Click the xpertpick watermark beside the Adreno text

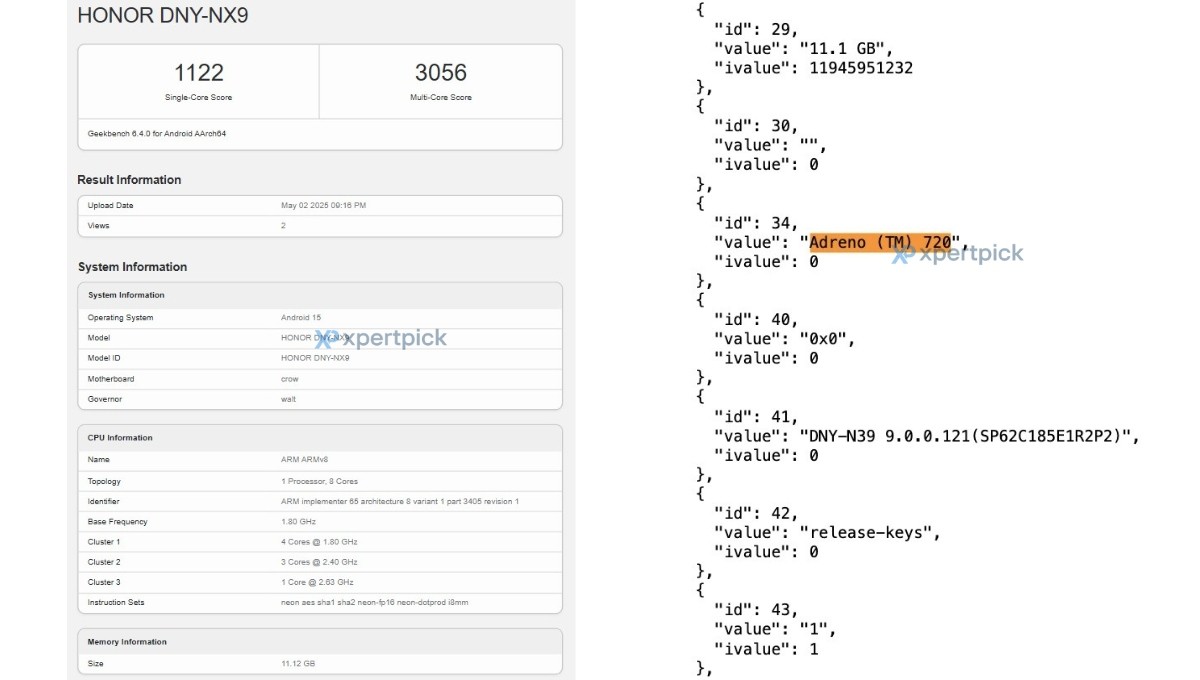pyautogui.click(x=957, y=253)
